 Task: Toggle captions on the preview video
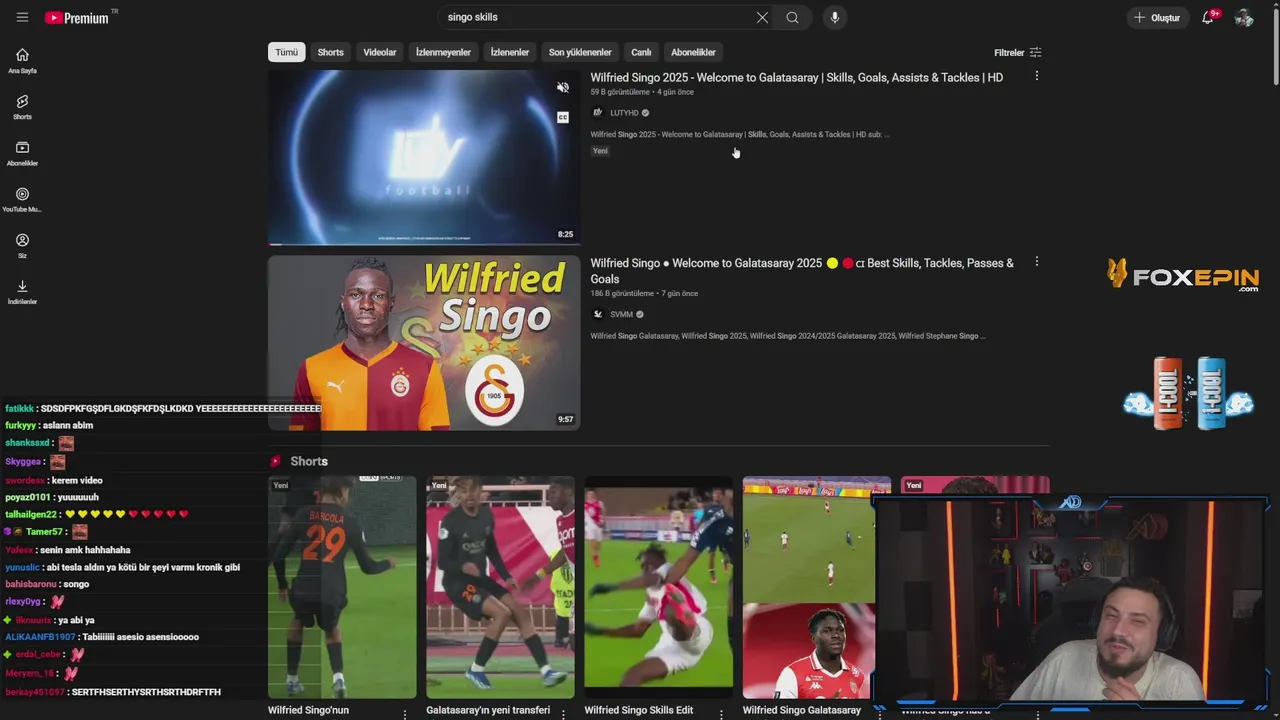(563, 117)
